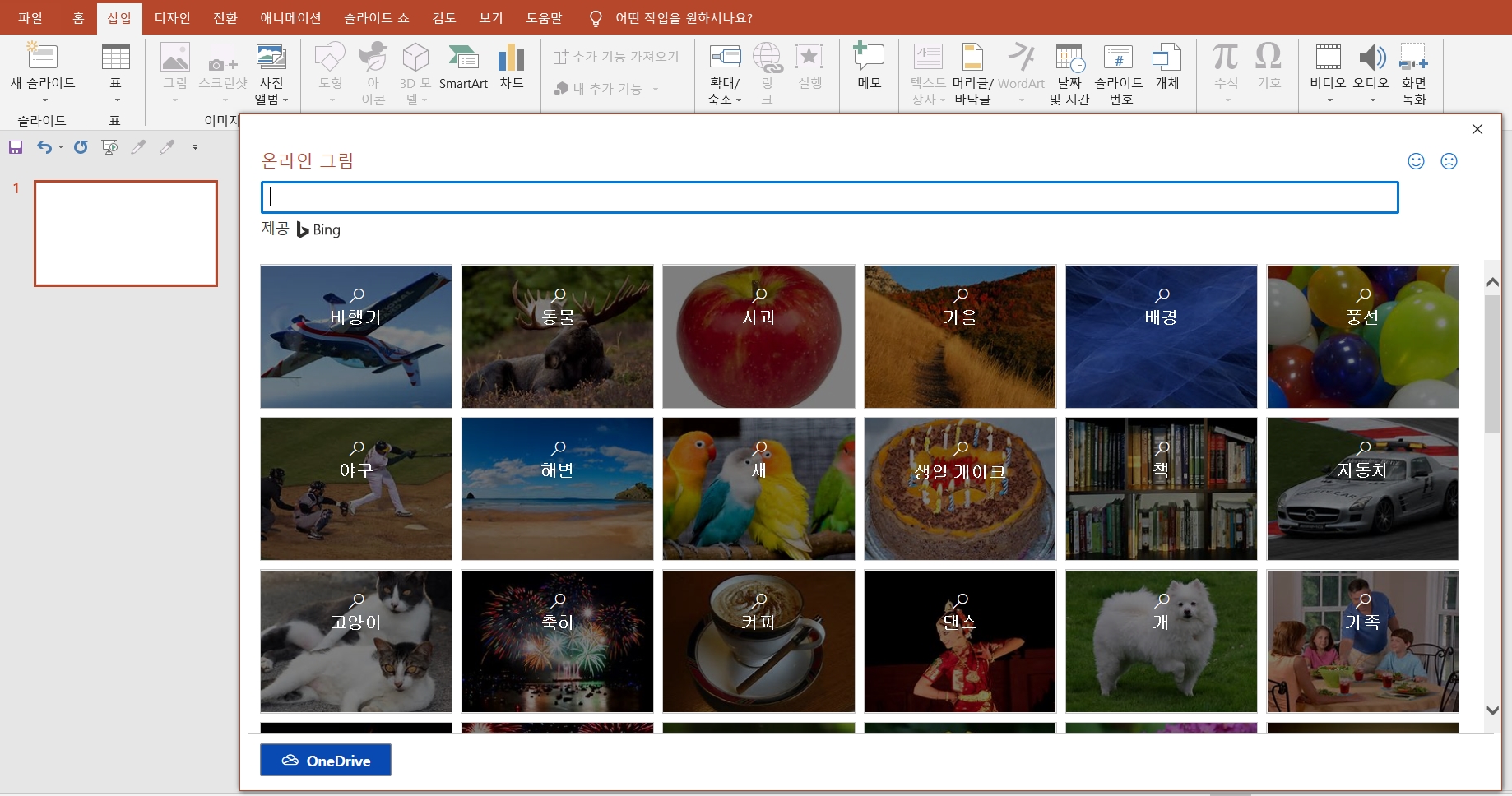Screen dimensions: 1512x796
Task: Select slide 1 thumbnail in slide panel
Action: point(126,234)
